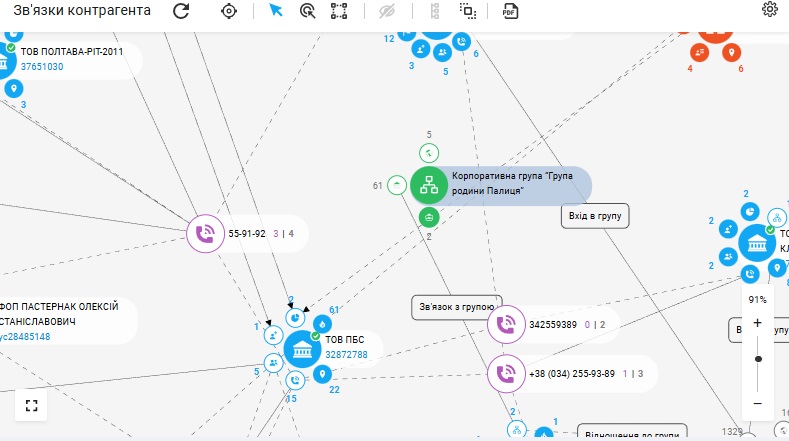Expand location satellite with 22 on ТОВ ПБС
This screenshot has width=789, height=441.
[x=321, y=374]
